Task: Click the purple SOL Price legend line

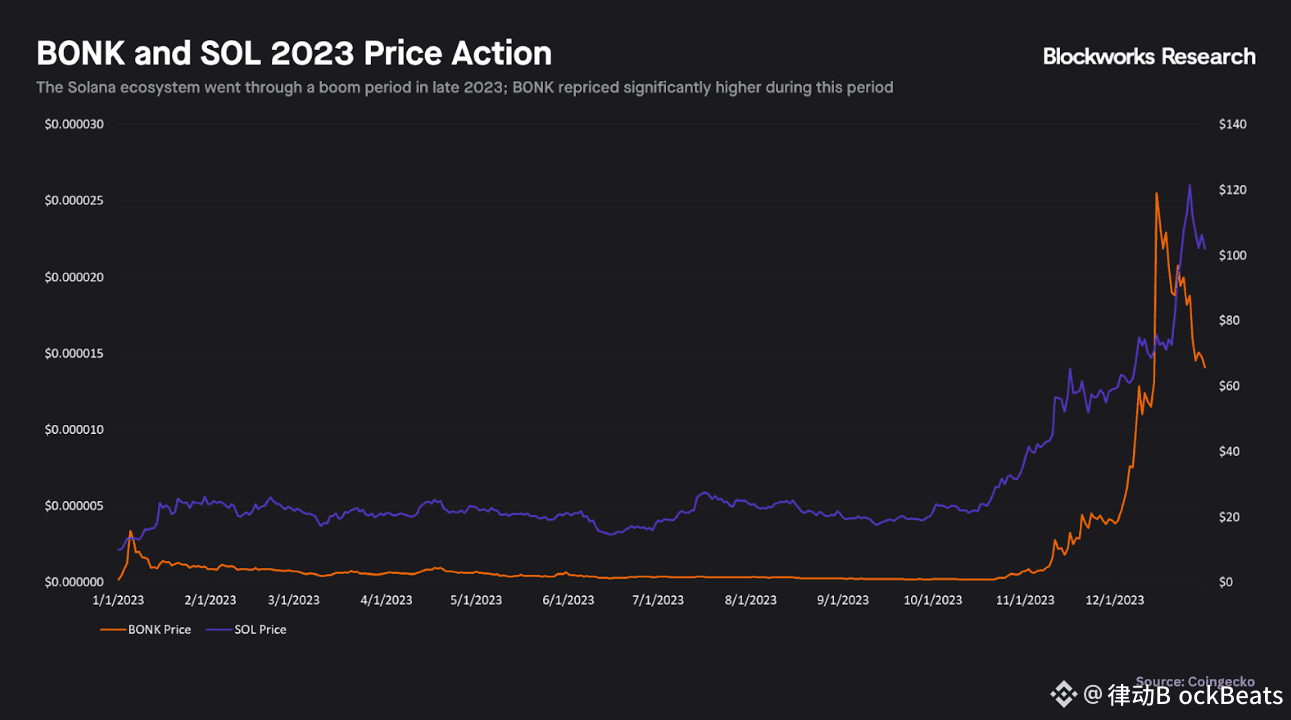Action: (x=218, y=630)
